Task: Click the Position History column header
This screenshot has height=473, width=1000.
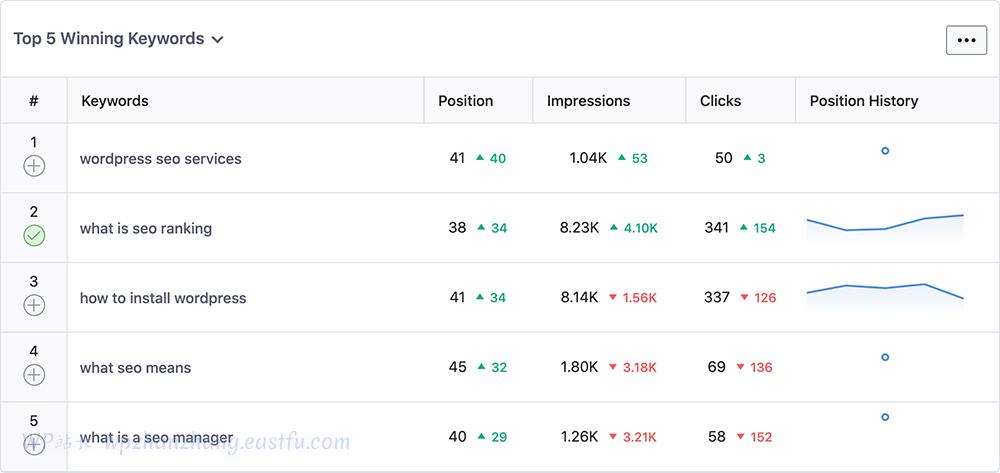Action: [x=864, y=101]
